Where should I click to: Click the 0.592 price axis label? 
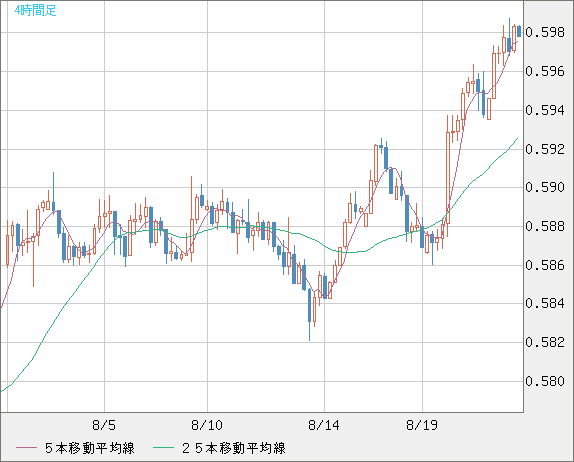545,149
